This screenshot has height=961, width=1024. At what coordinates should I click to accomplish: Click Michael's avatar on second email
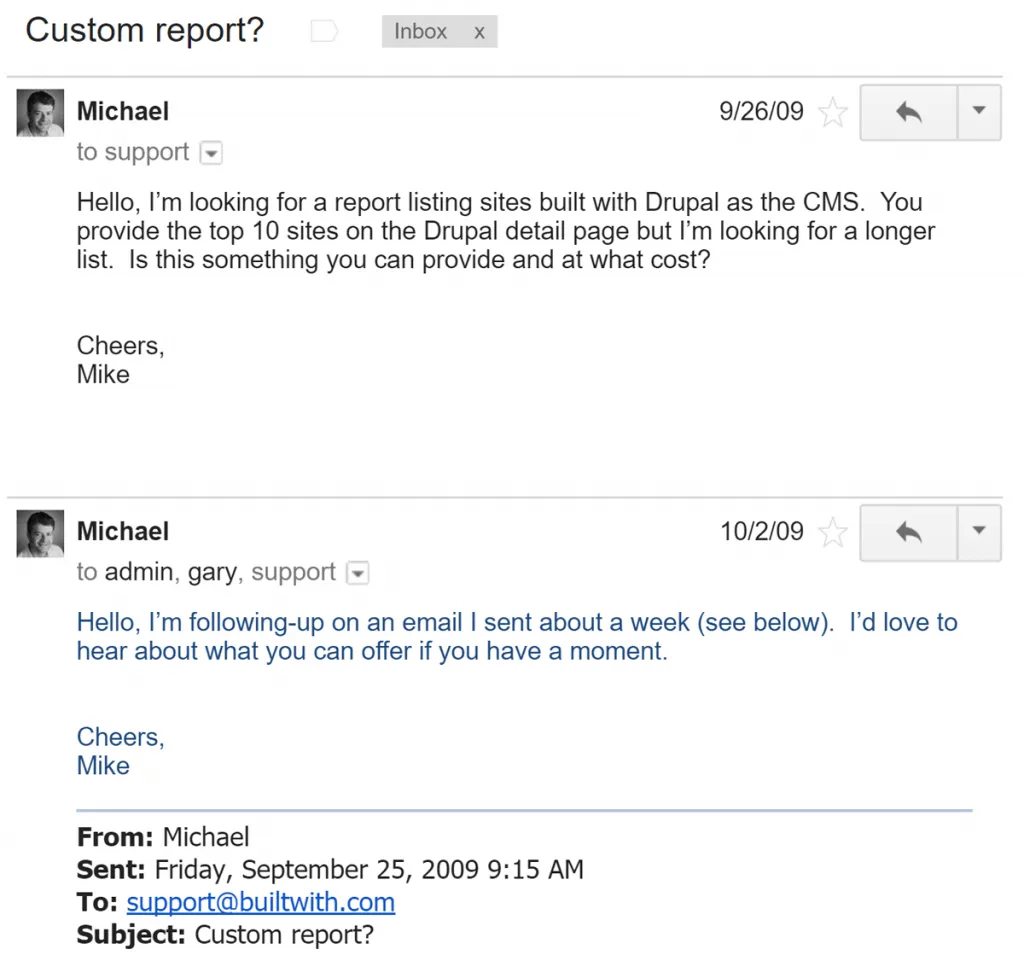40,533
